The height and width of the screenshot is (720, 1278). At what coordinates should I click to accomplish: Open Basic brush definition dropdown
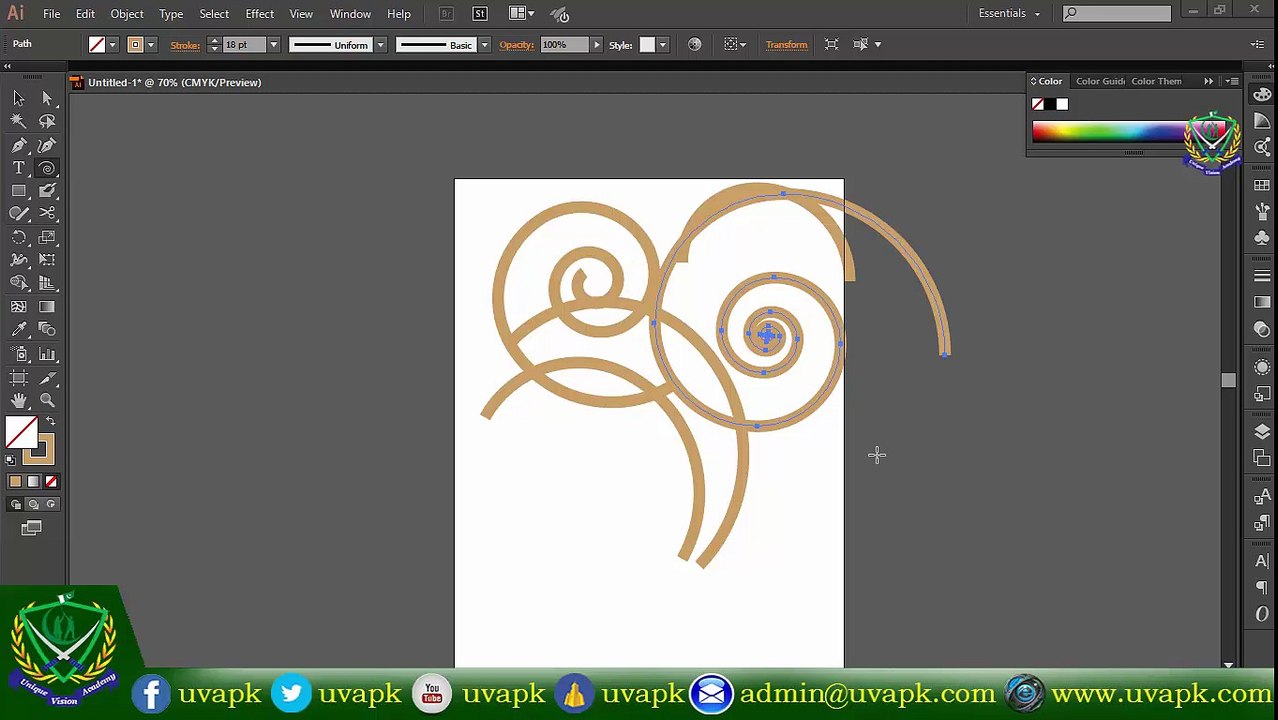(485, 45)
